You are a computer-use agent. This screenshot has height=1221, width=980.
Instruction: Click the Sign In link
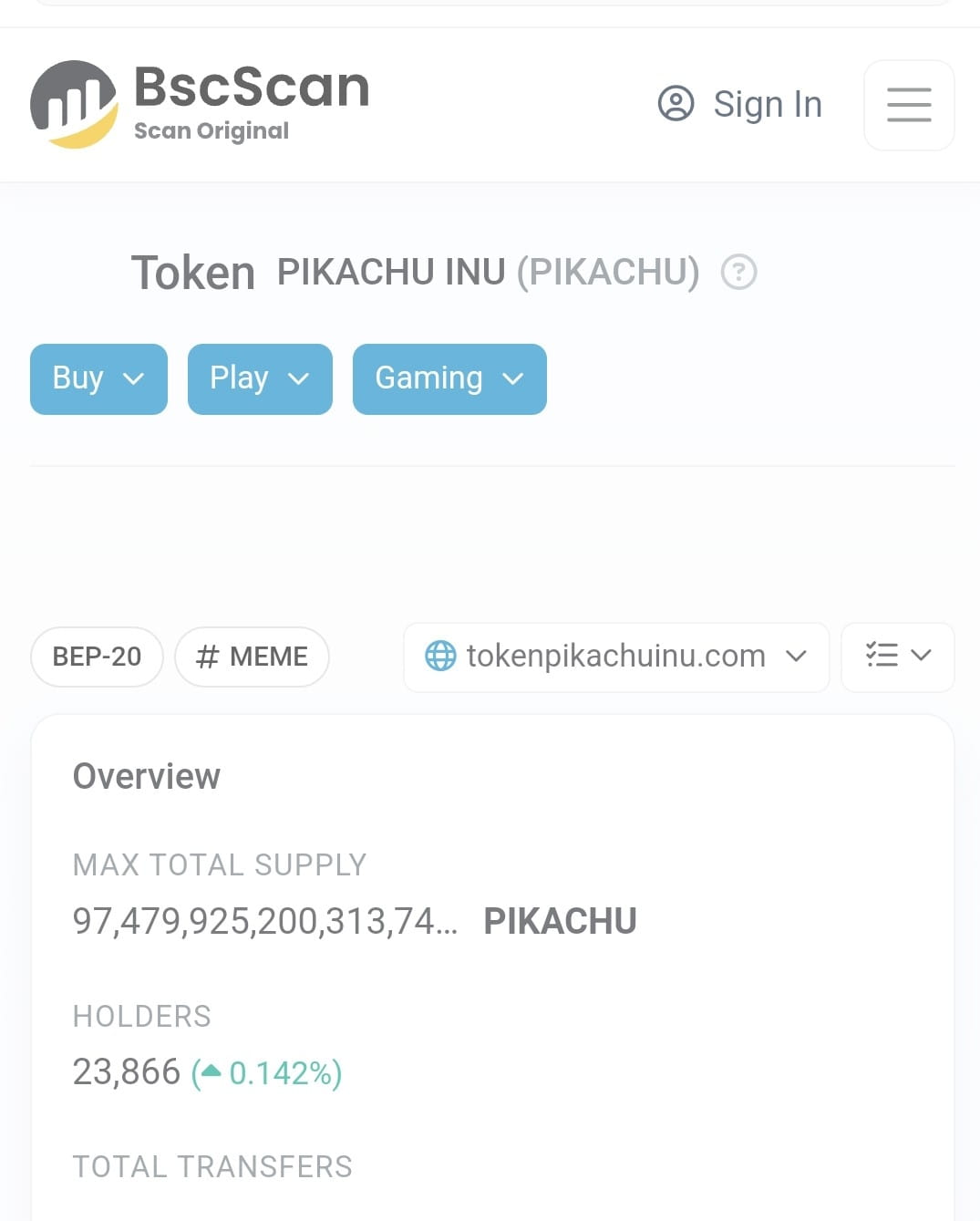point(768,104)
